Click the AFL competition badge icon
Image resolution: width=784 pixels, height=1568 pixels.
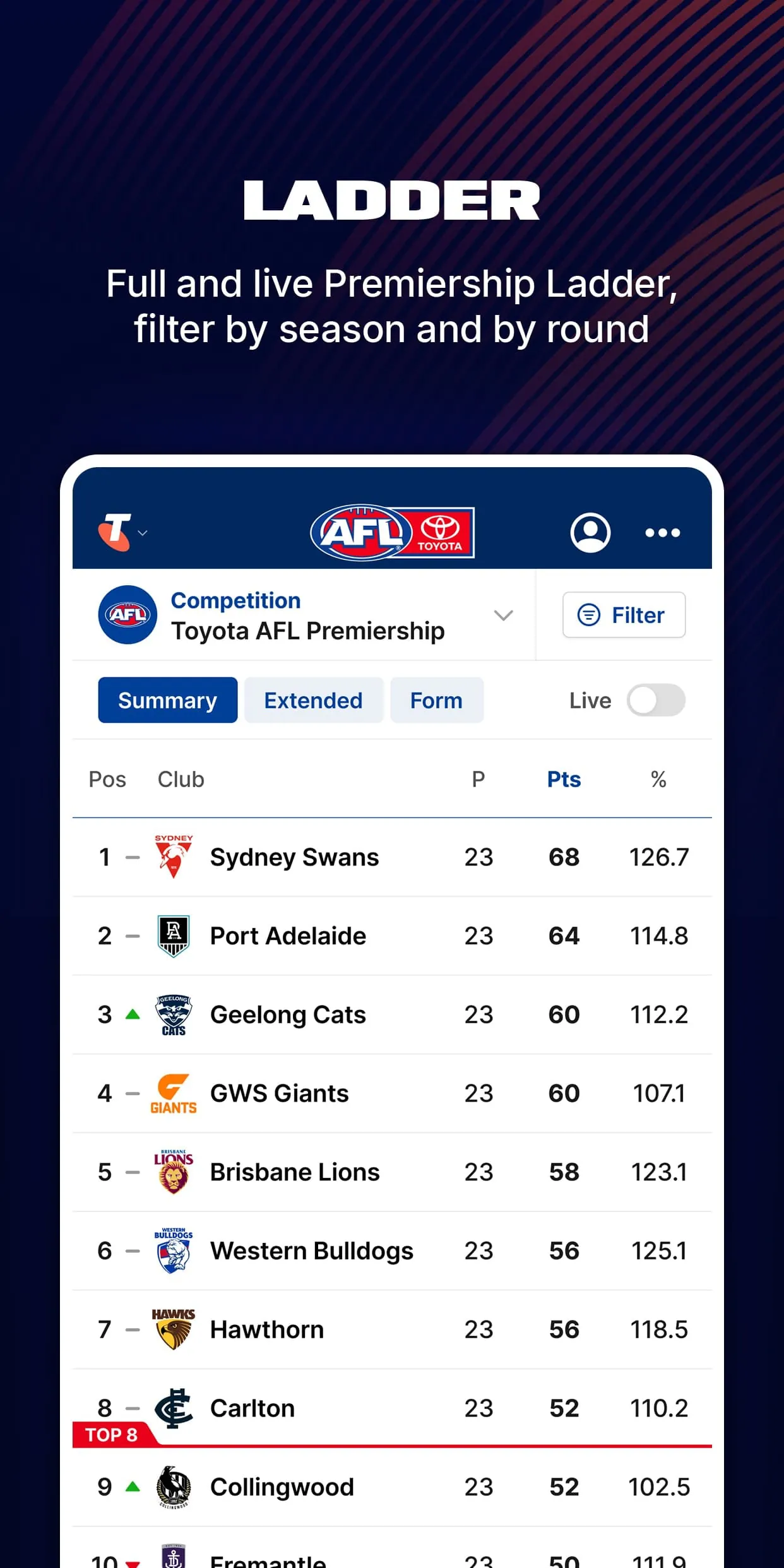(x=128, y=615)
